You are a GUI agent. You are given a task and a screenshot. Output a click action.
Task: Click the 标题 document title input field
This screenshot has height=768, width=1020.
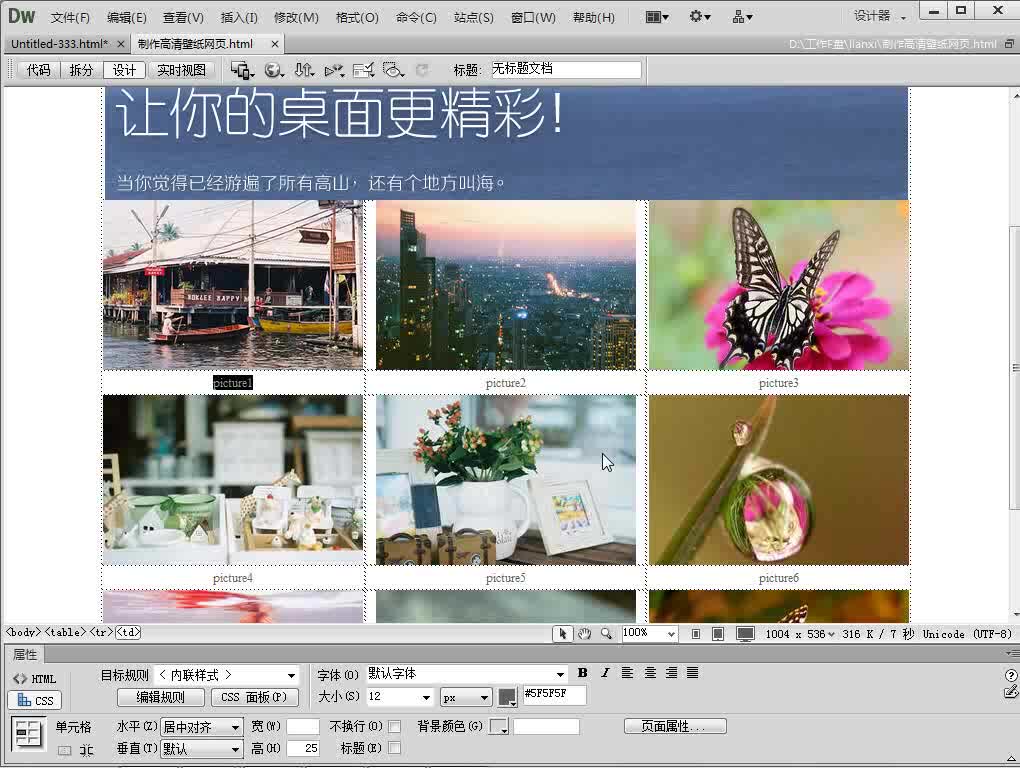point(565,69)
